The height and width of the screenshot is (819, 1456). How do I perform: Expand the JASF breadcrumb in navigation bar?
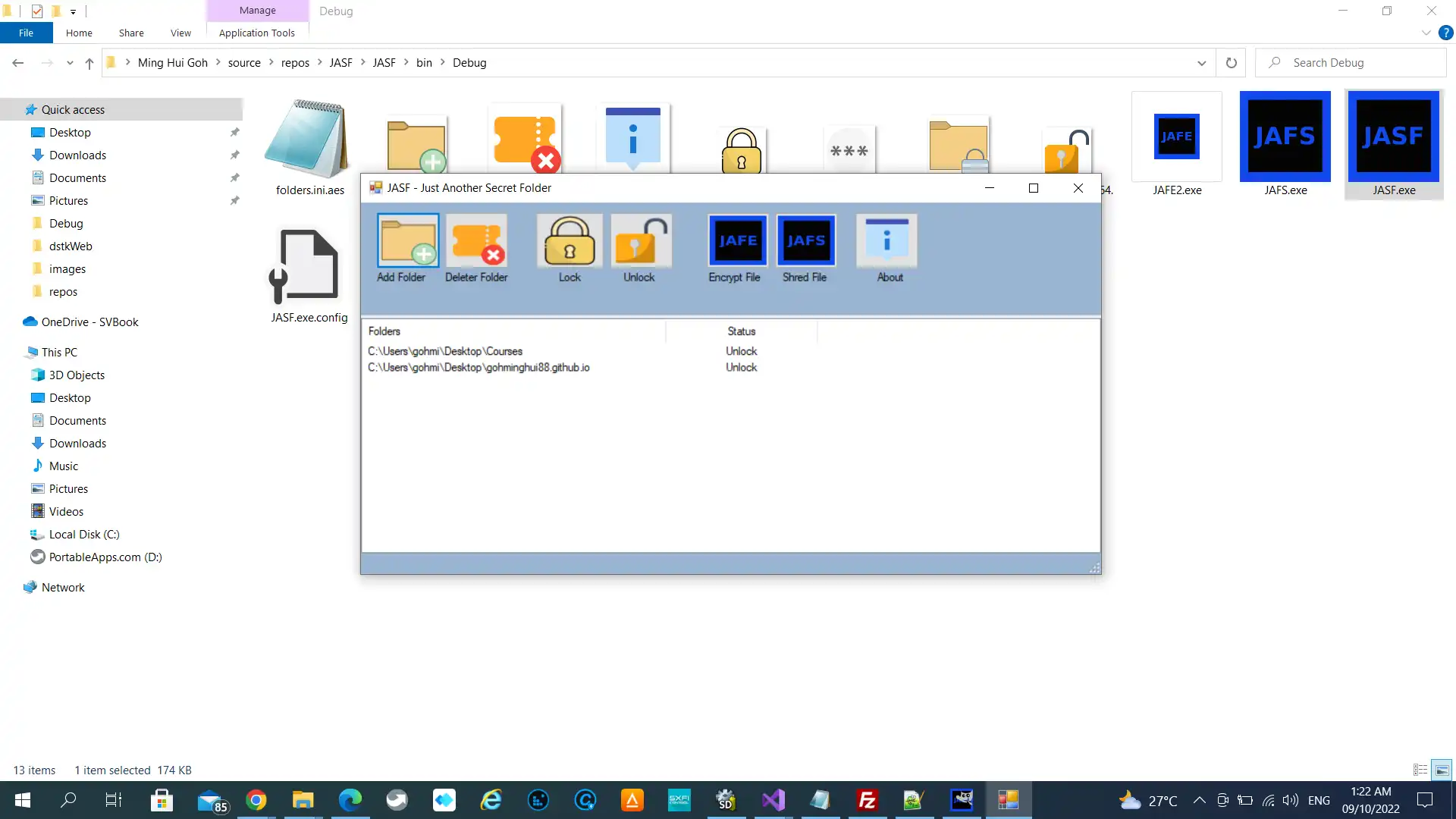pyautogui.click(x=362, y=62)
